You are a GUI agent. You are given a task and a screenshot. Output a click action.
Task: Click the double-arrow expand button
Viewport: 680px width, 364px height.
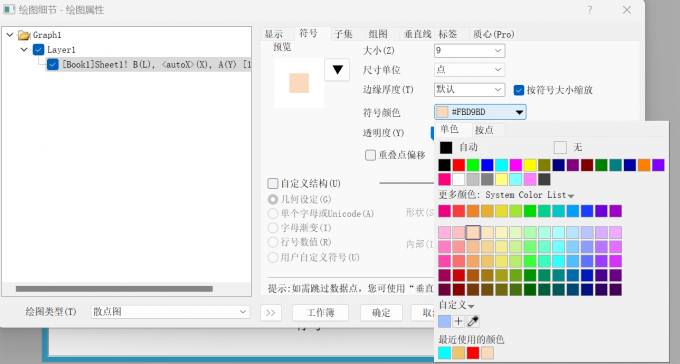(x=271, y=313)
